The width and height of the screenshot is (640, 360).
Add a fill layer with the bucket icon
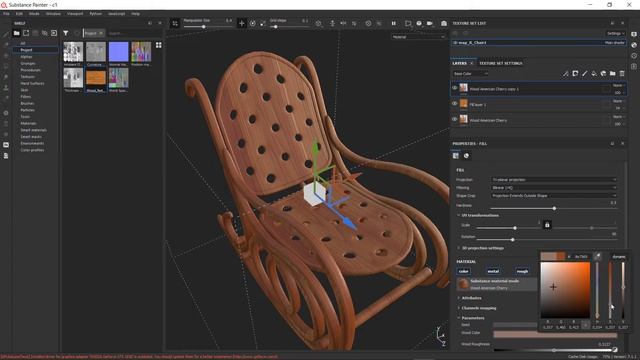594,73
